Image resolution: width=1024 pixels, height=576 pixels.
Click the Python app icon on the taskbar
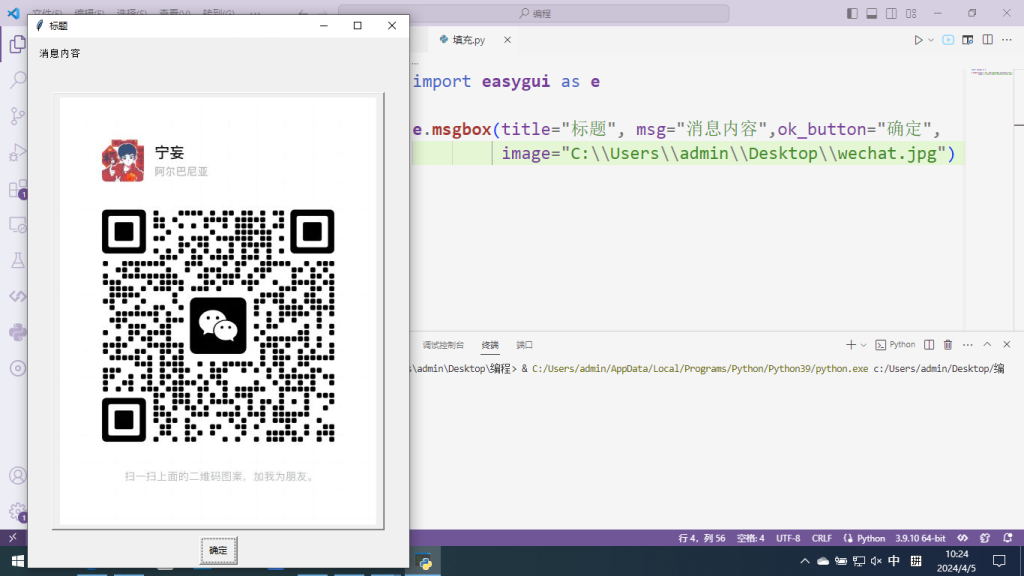[x=424, y=562]
